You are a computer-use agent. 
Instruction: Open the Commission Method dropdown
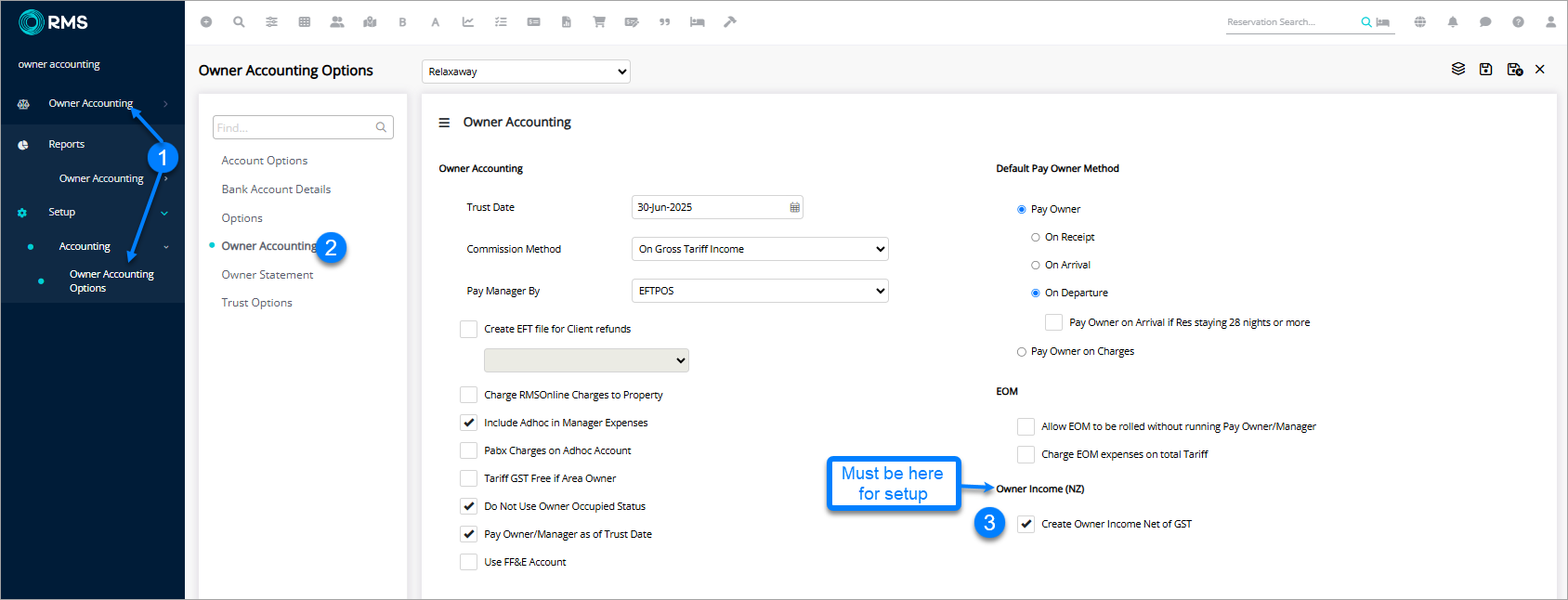pyautogui.click(x=759, y=249)
